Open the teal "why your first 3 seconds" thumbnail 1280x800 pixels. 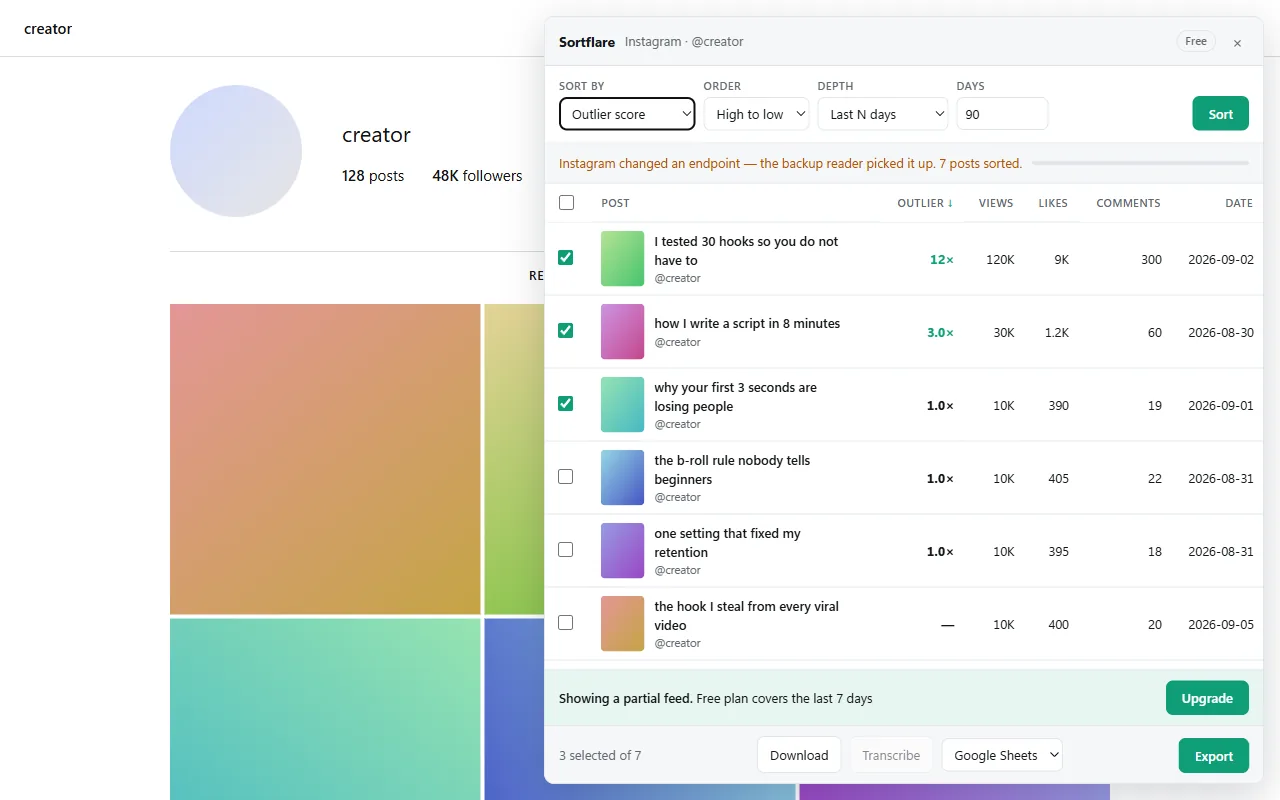(622, 405)
